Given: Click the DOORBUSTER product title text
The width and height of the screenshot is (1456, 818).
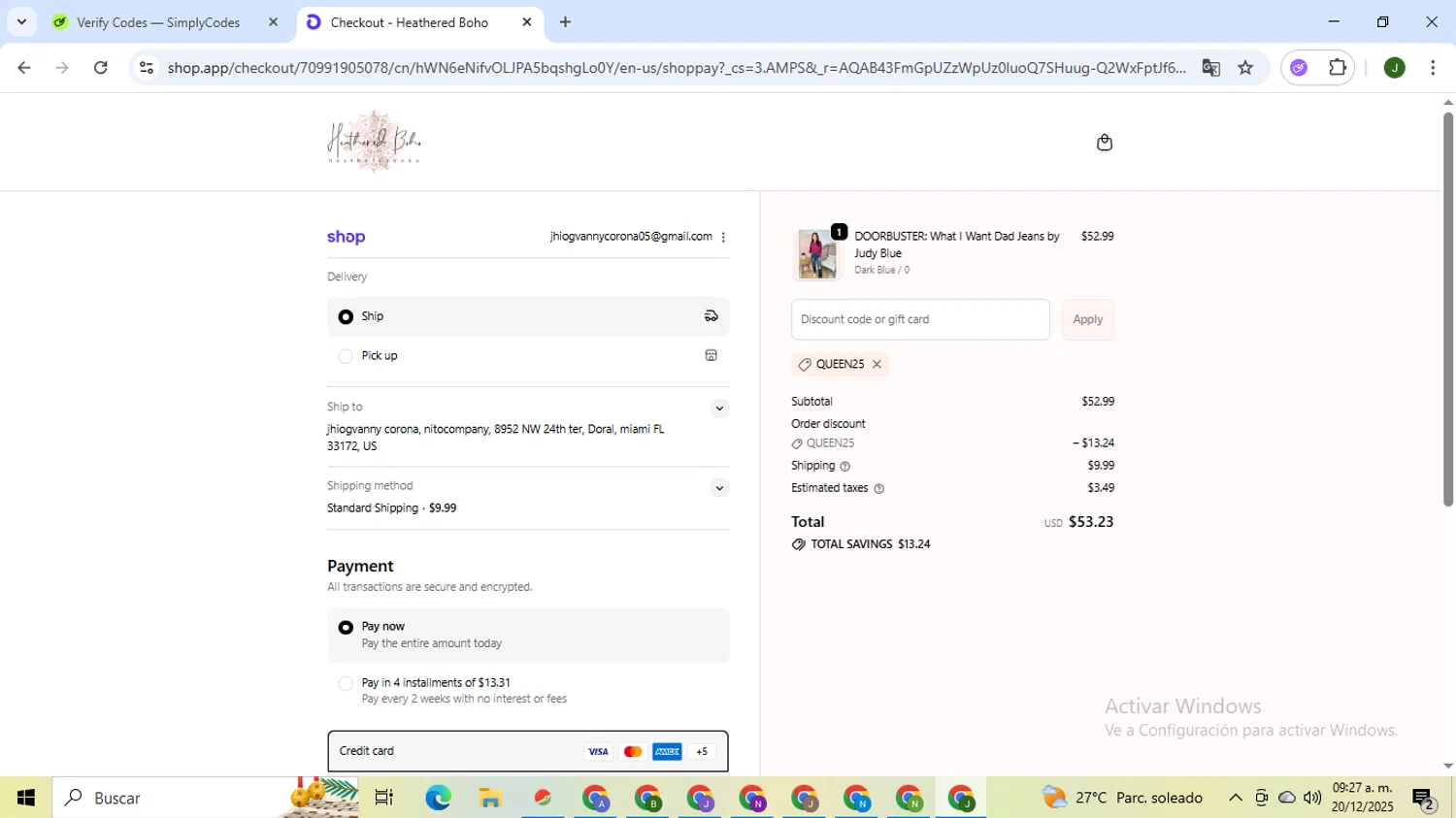Looking at the screenshot, I should (x=956, y=245).
